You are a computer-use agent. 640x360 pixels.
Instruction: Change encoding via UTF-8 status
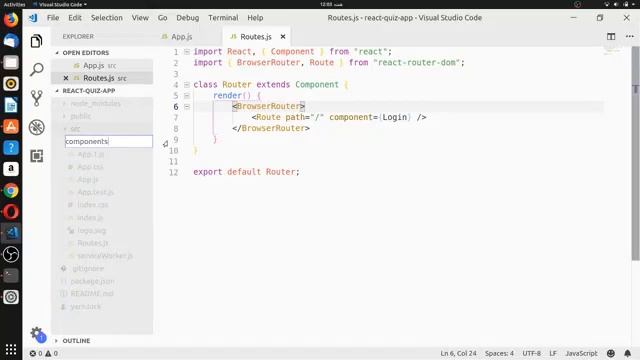[532, 353]
